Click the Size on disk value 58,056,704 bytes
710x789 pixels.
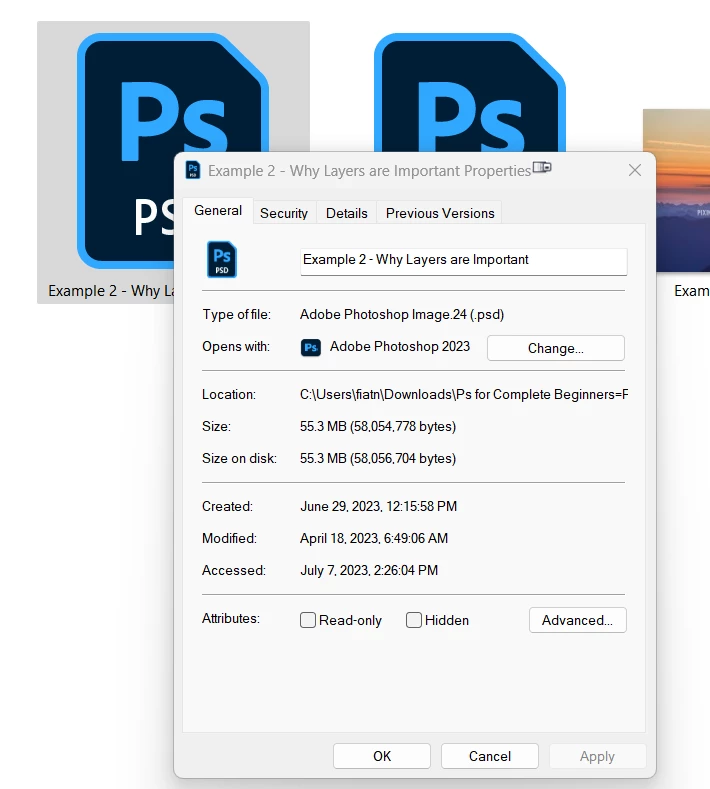(378, 458)
